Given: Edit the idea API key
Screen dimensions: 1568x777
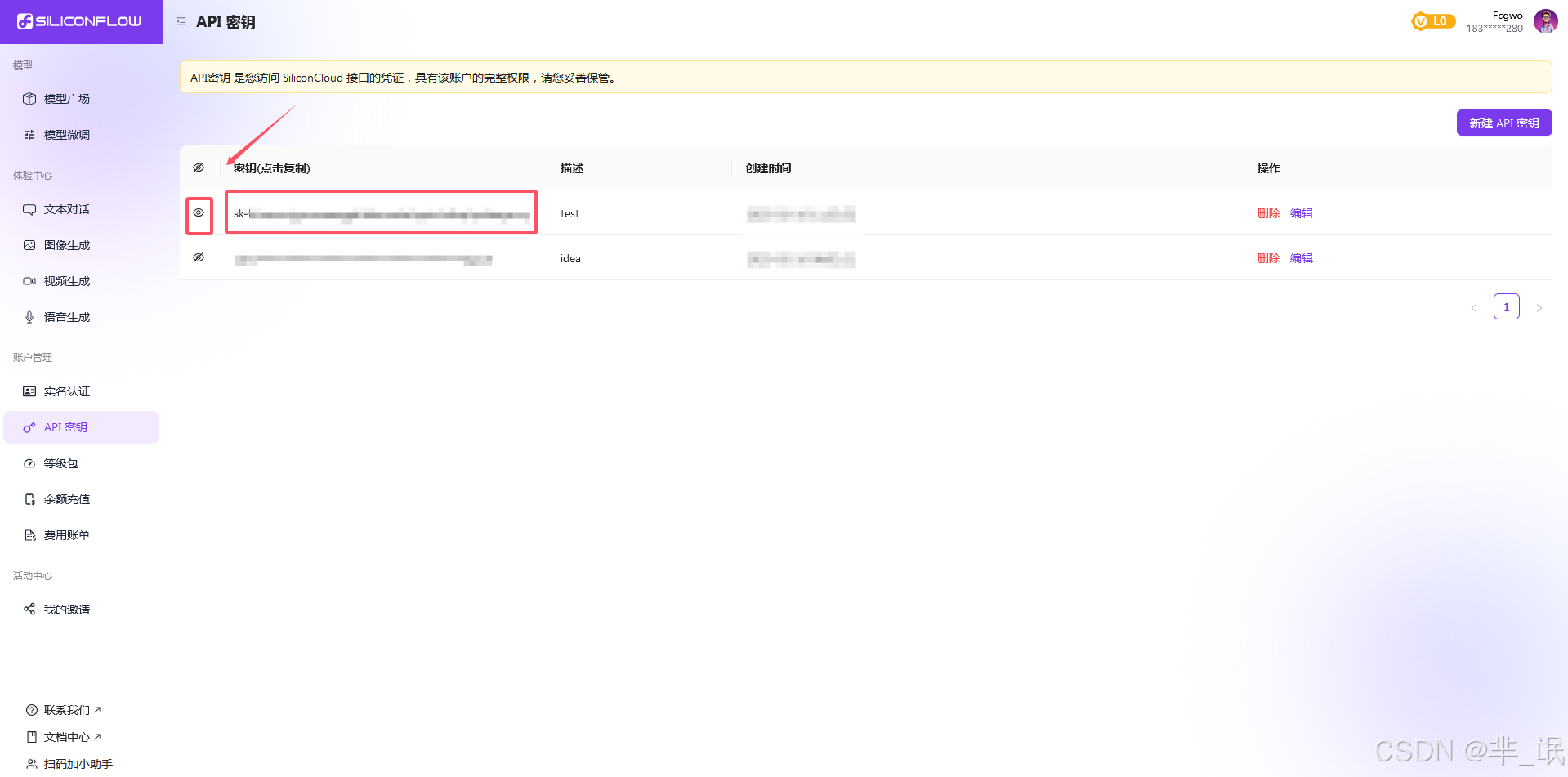Looking at the screenshot, I should [x=1301, y=258].
